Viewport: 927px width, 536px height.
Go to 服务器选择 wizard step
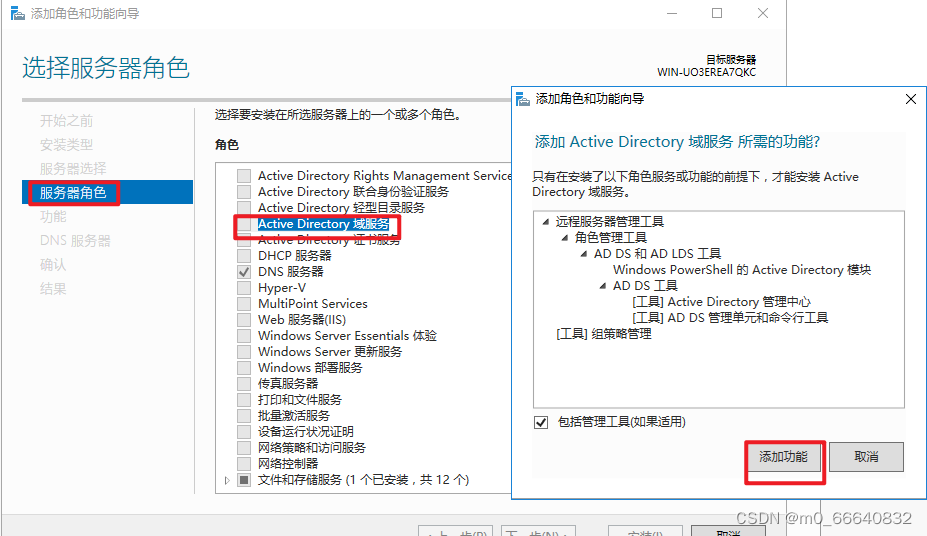pyautogui.click(x=73, y=168)
